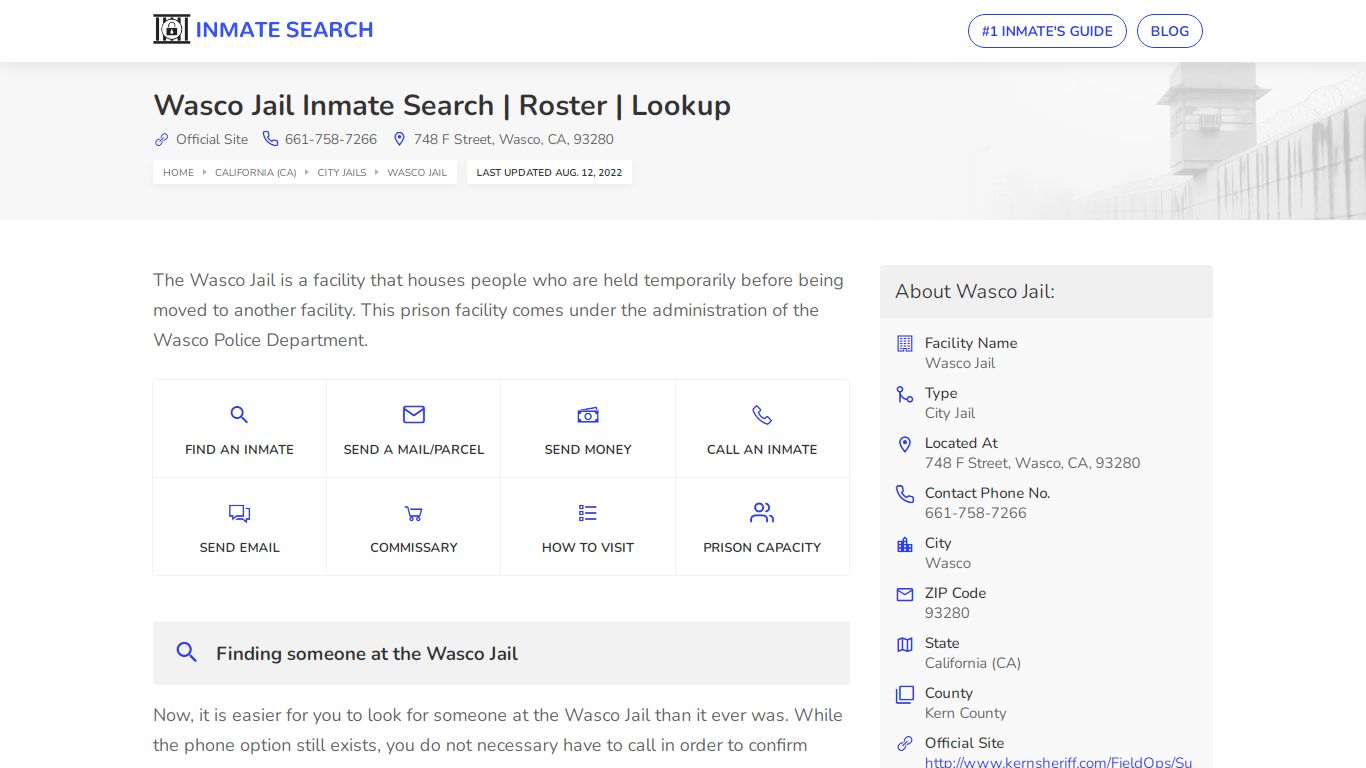Click the Wasco Jail Inmate Search page title
This screenshot has height=768, width=1366.
point(442,105)
